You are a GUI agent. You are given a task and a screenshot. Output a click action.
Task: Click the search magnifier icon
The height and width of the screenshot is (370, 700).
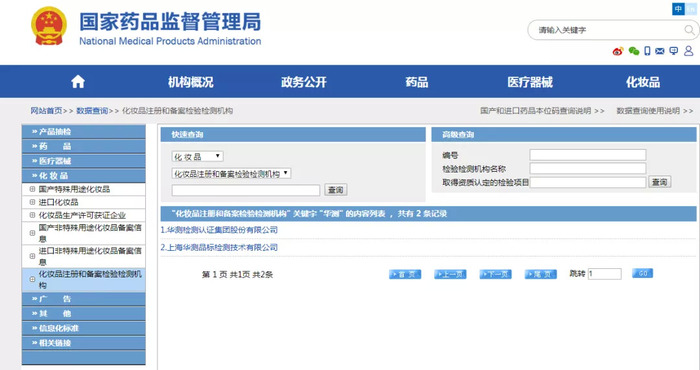[x=689, y=30]
